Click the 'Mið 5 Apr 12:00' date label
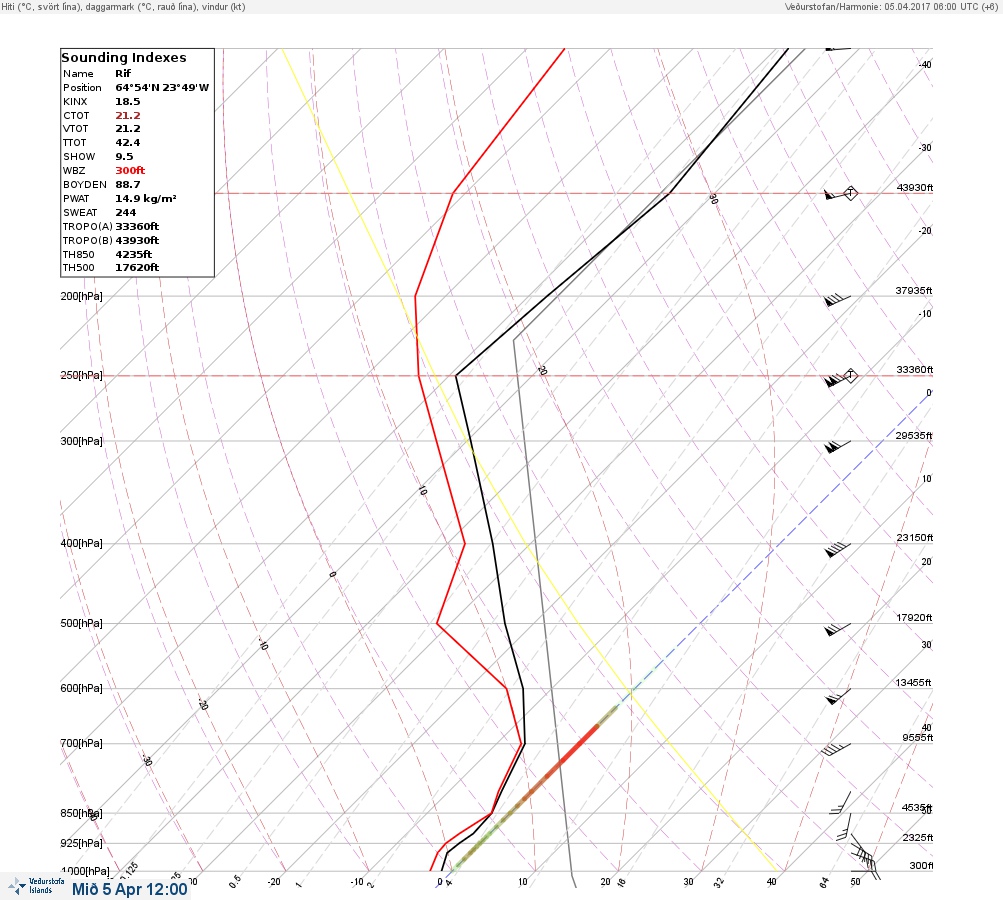 pyautogui.click(x=130, y=889)
